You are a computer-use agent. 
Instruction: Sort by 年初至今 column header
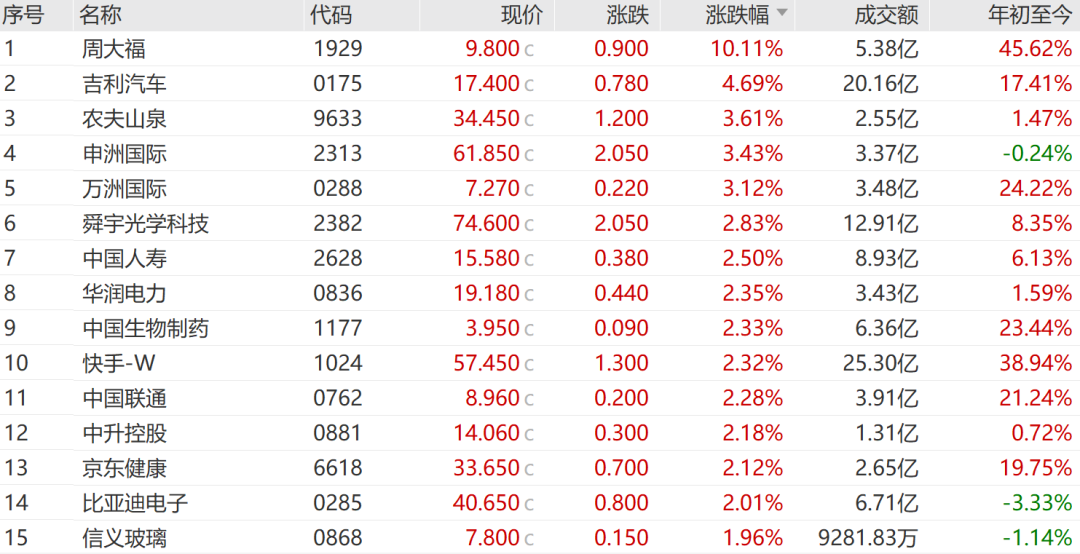pos(1030,15)
